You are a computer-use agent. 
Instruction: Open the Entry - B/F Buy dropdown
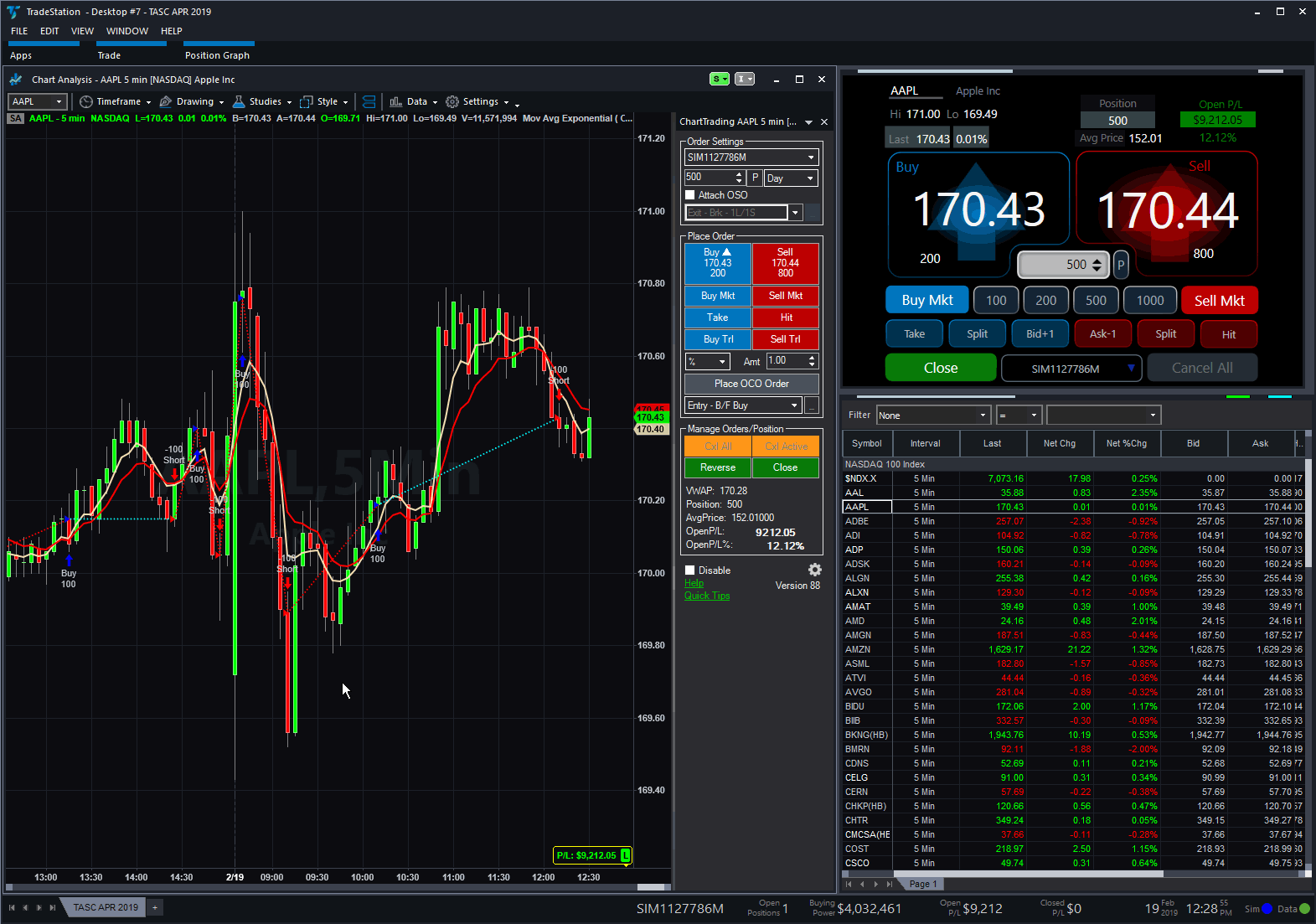(794, 405)
